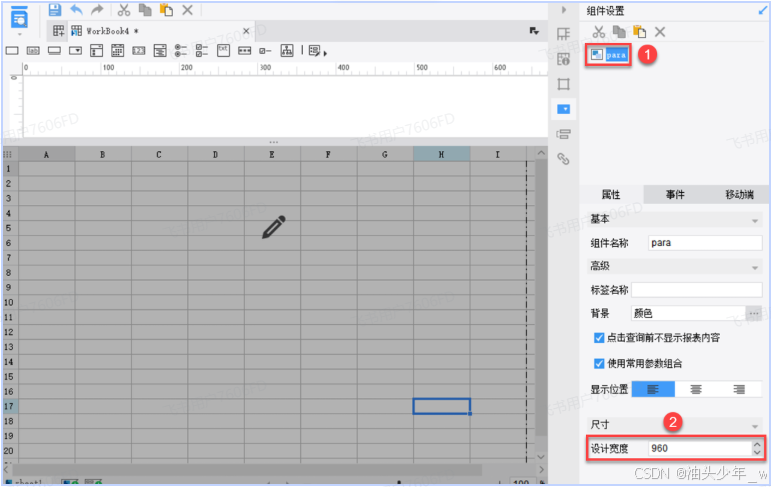The image size is (771, 487).
Task: Select the label widget icon
Action: point(33,50)
